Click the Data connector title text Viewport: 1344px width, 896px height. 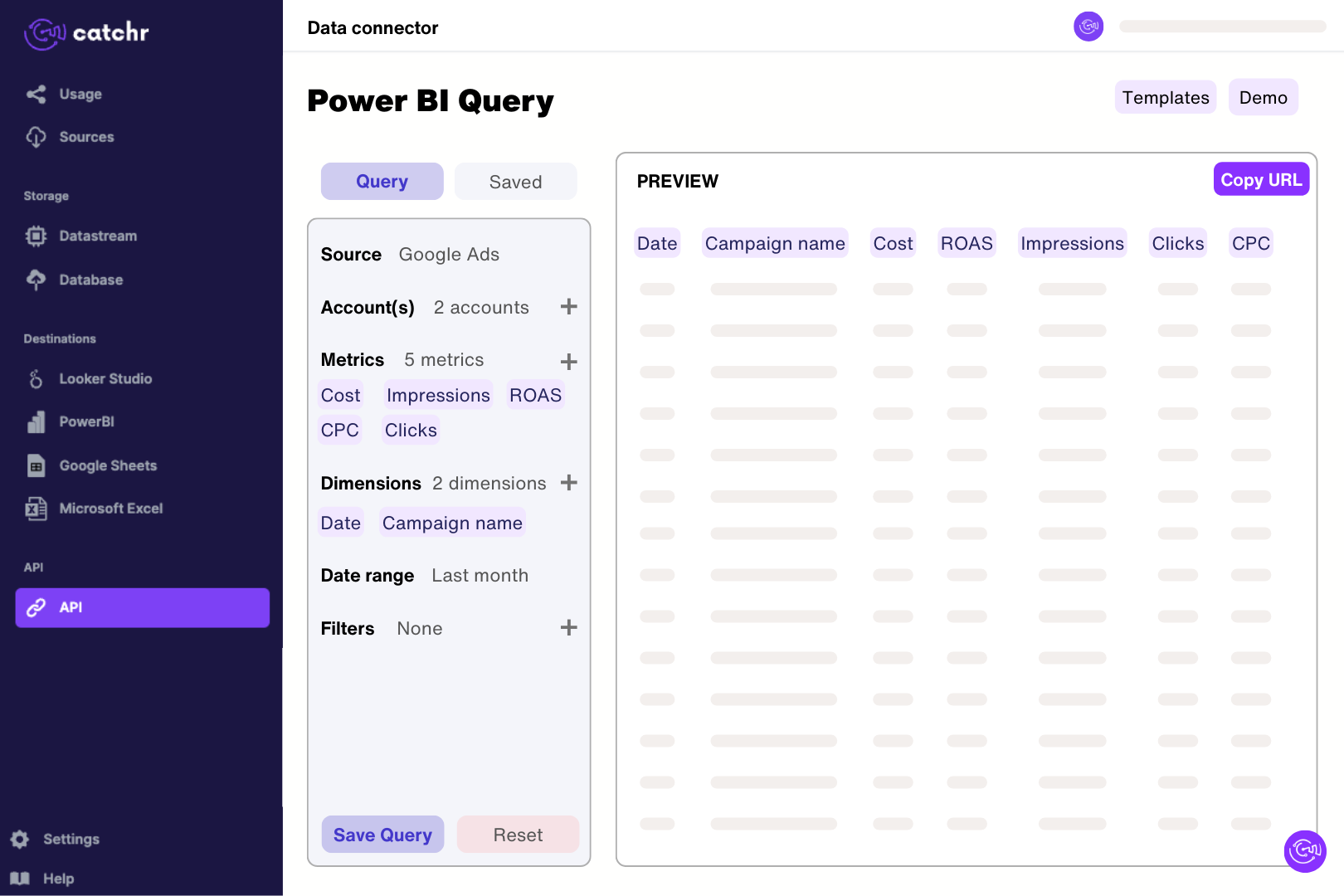pos(373,27)
